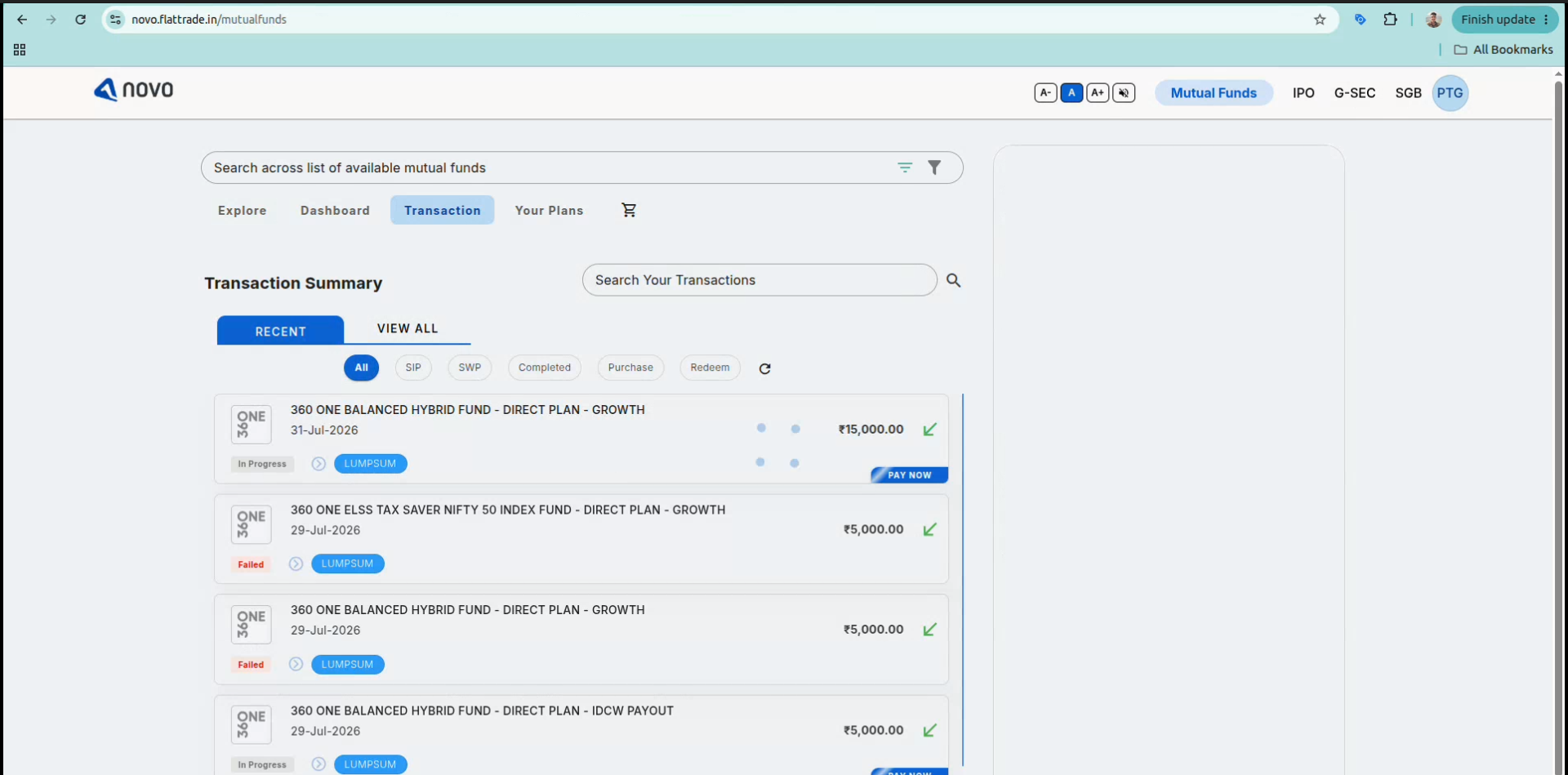Filter by Purchase transactions
1568x775 pixels.
coord(630,367)
